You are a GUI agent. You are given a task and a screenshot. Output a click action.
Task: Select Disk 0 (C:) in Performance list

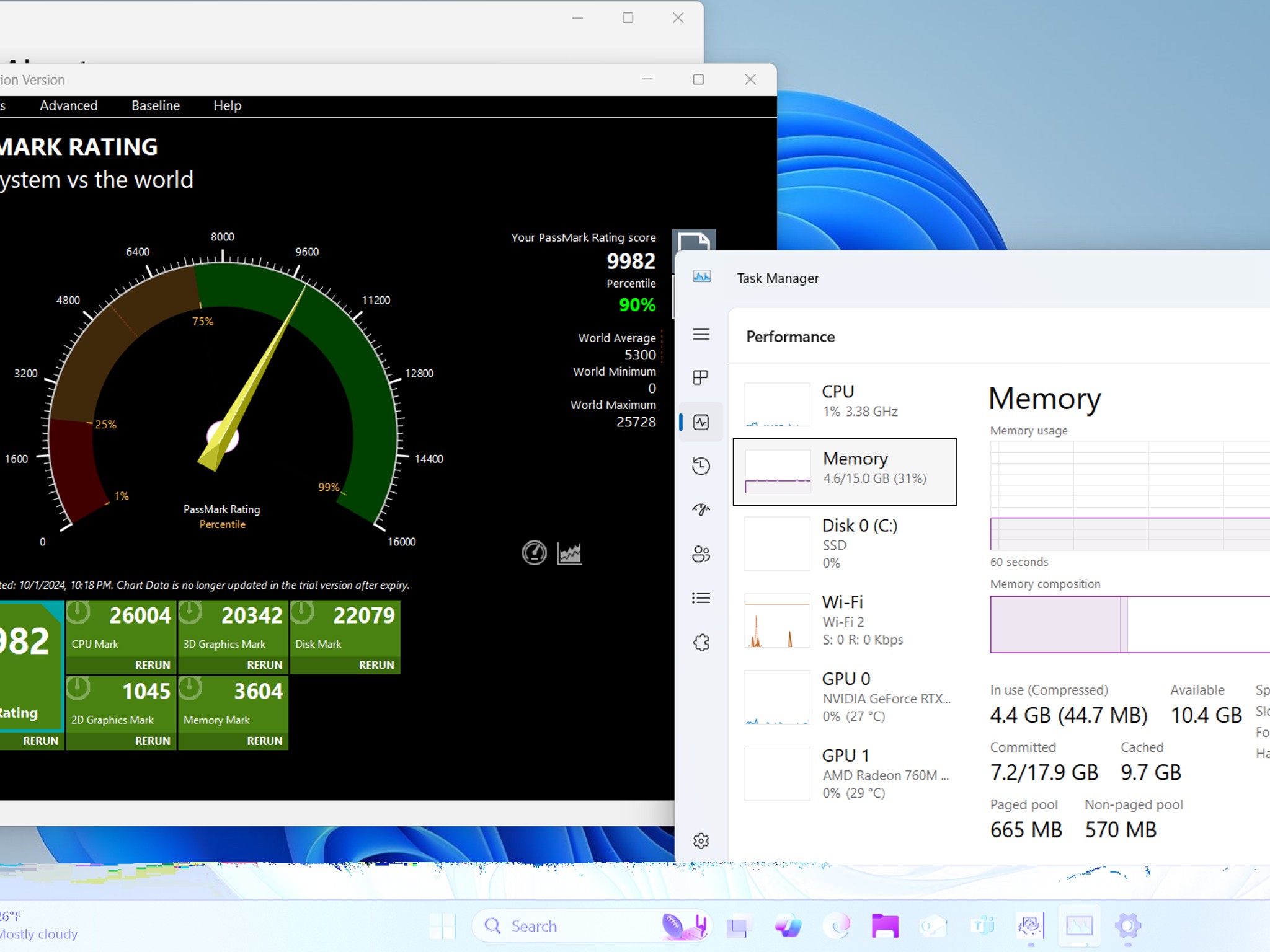tap(845, 544)
